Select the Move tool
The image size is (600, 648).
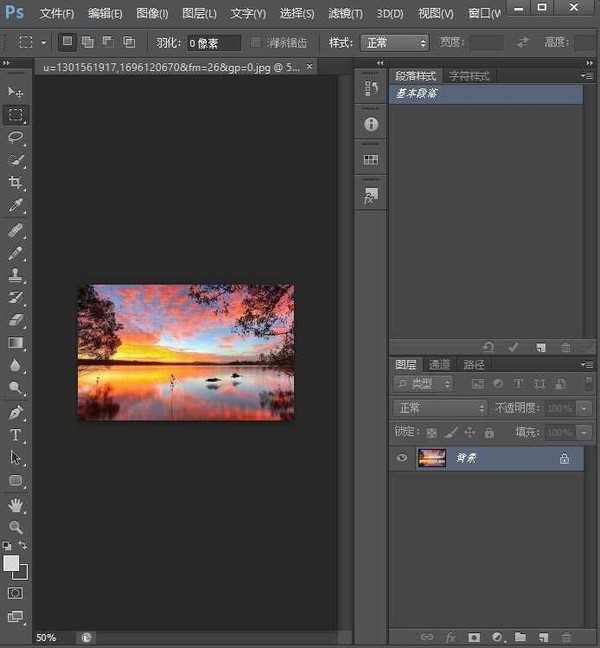click(x=16, y=92)
